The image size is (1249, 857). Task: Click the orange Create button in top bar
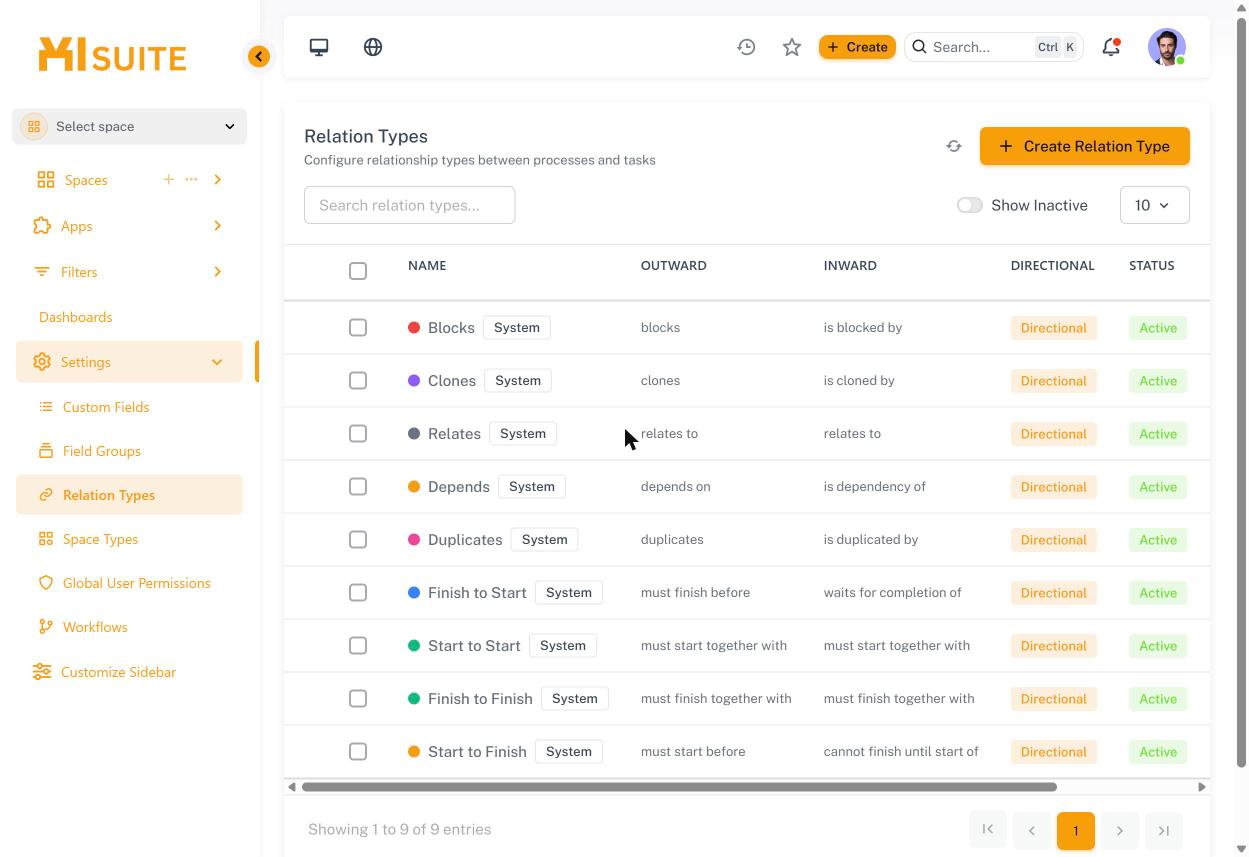click(x=857, y=47)
